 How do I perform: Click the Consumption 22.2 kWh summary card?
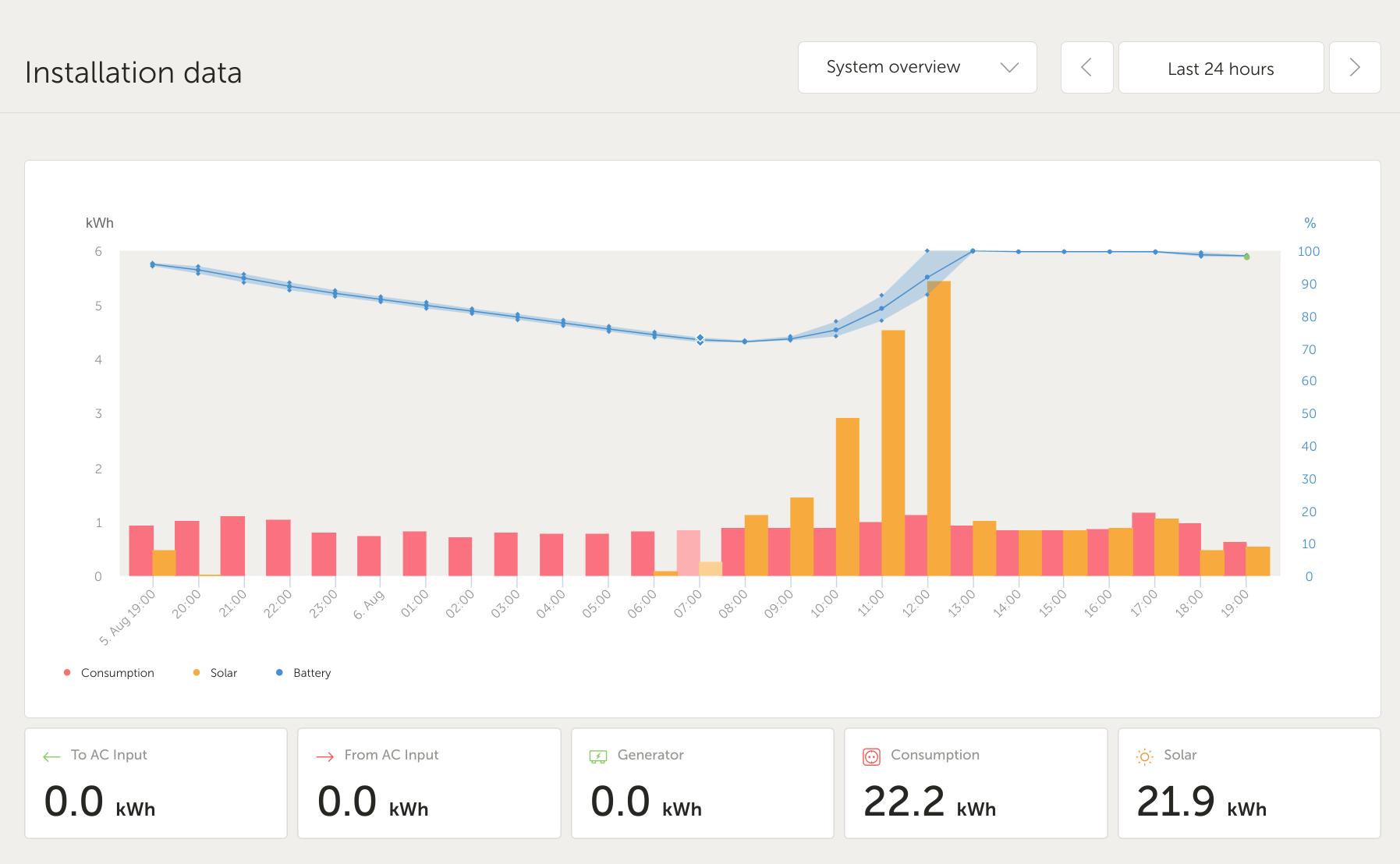pos(976,784)
